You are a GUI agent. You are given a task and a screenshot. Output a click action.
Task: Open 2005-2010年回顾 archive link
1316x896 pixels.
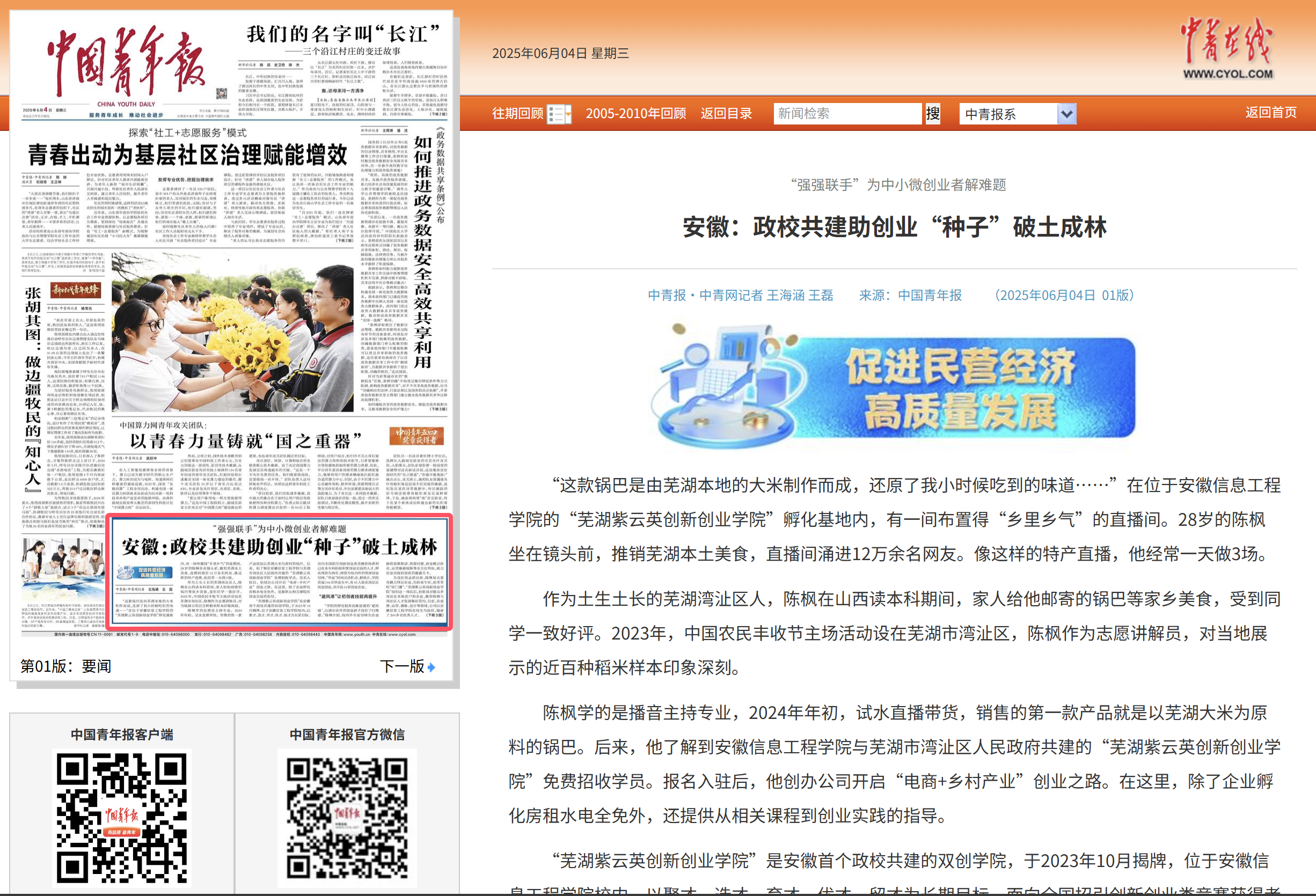tap(635, 114)
